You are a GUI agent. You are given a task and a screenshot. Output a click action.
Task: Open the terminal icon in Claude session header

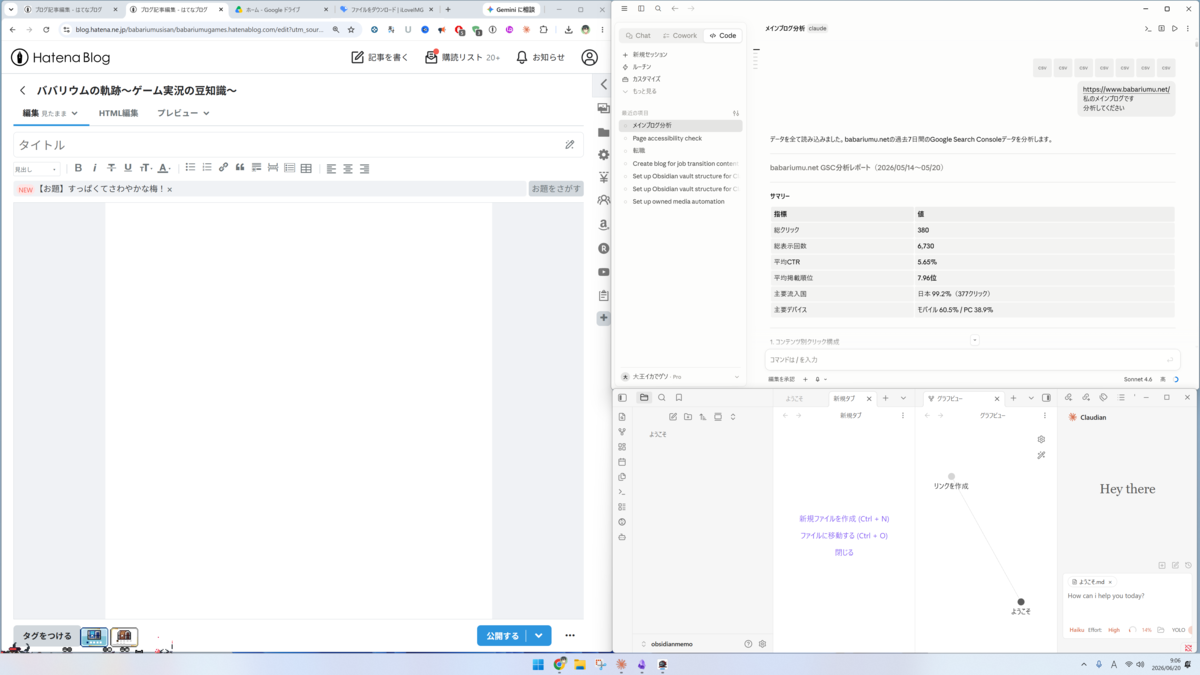pos(1148,29)
